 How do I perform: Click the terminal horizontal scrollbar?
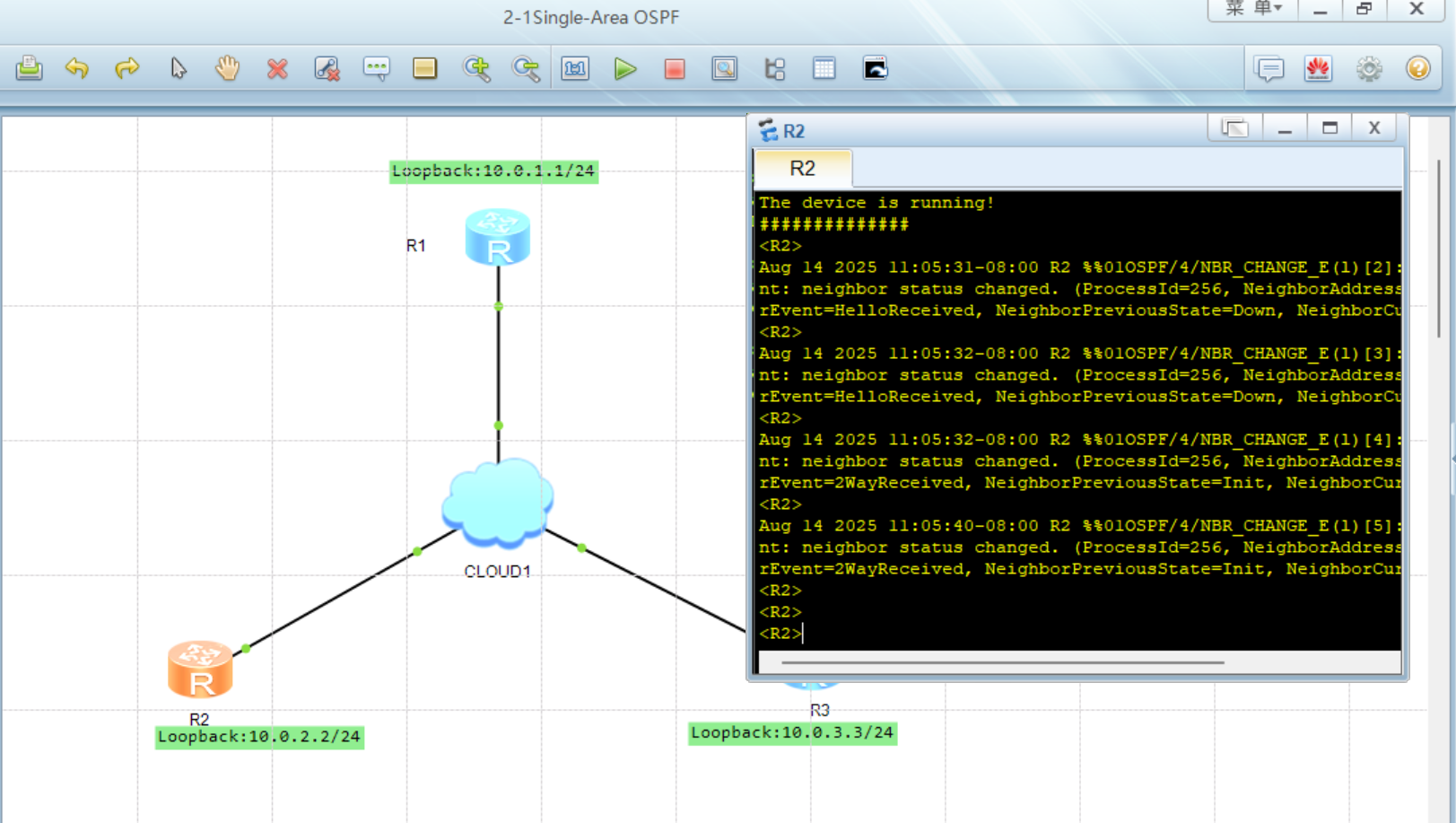[x=1002, y=662]
